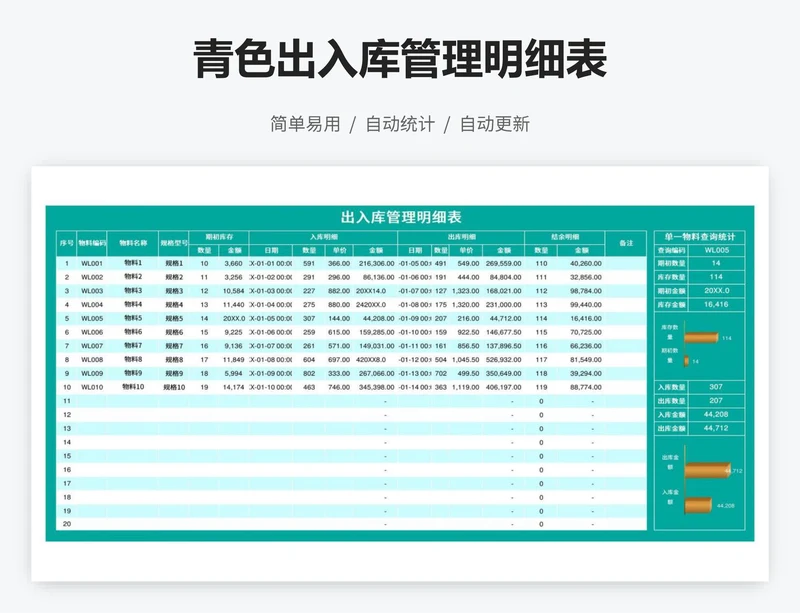Select cell WL009 in material code column

click(92, 374)
